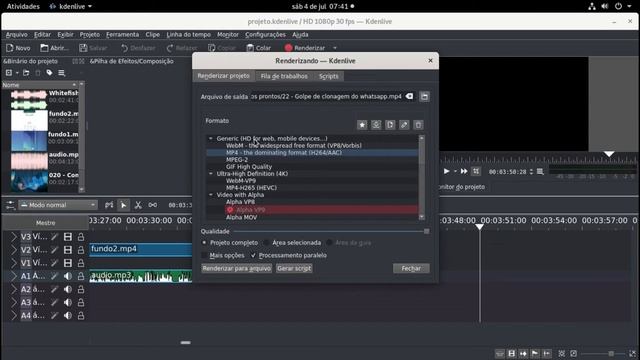
Task: Lock audio track A4
Action: click(x=81, y=316)
